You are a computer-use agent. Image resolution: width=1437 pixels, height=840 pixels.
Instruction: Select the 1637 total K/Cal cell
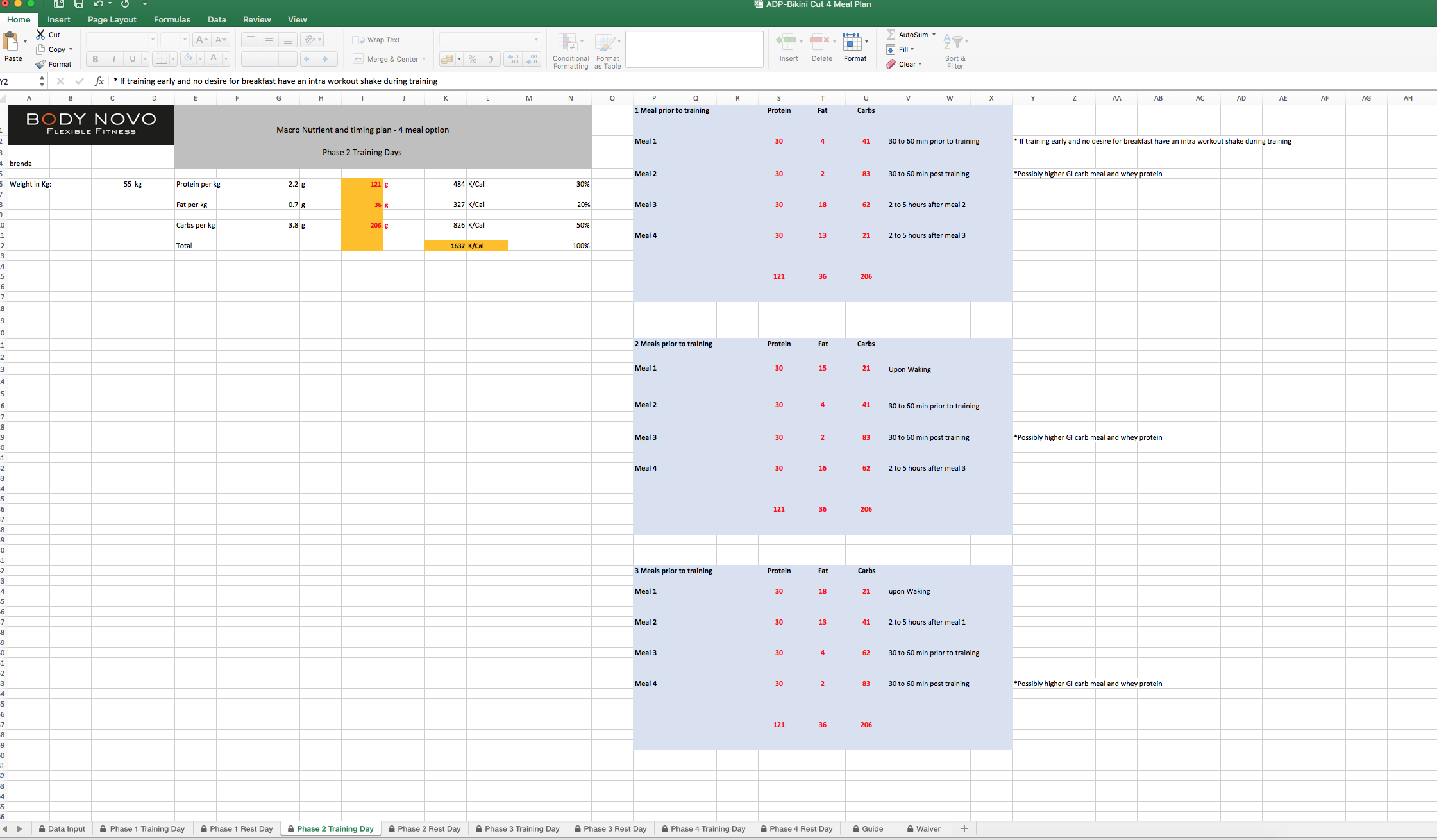pyautogui.click(x=446, y=246)
